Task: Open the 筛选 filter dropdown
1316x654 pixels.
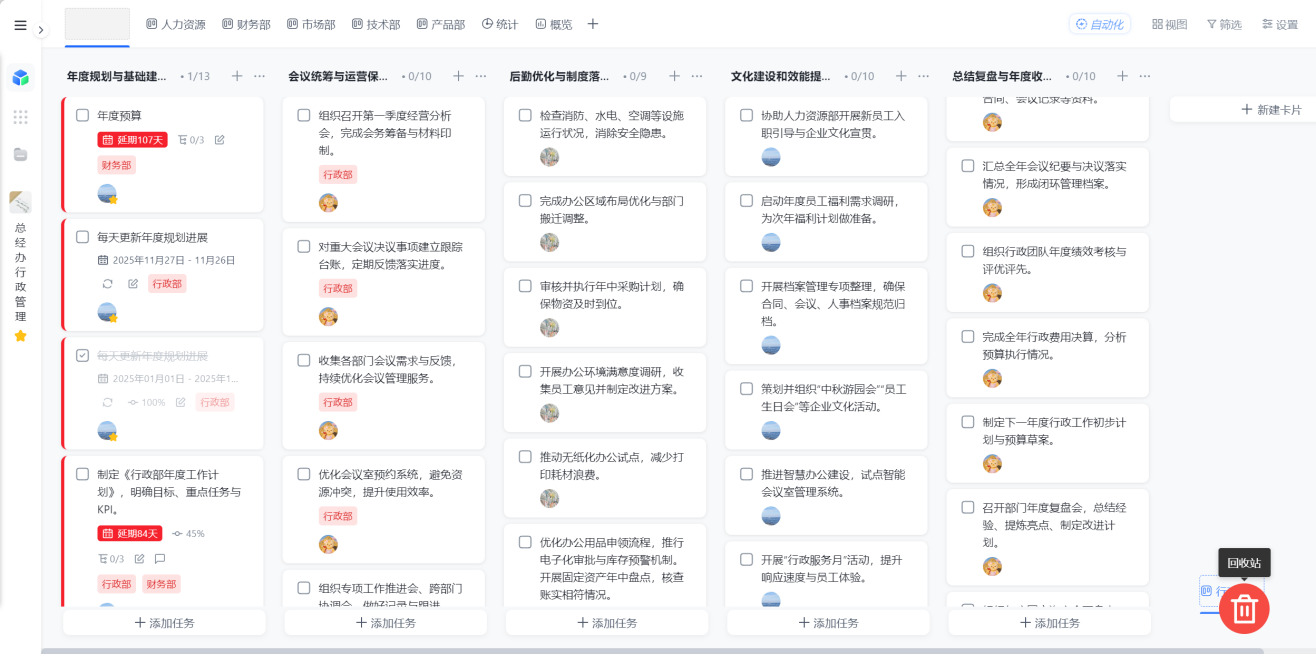Action: pos(1224,24)
